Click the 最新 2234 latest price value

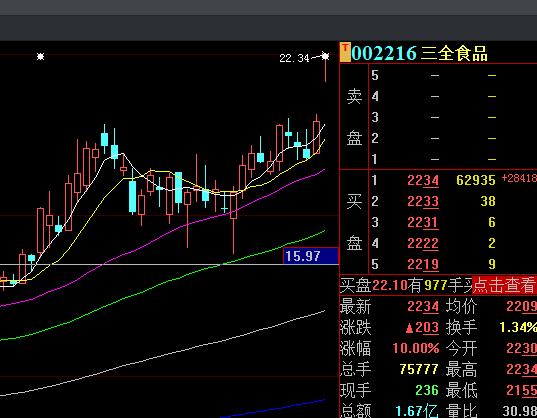423,306
